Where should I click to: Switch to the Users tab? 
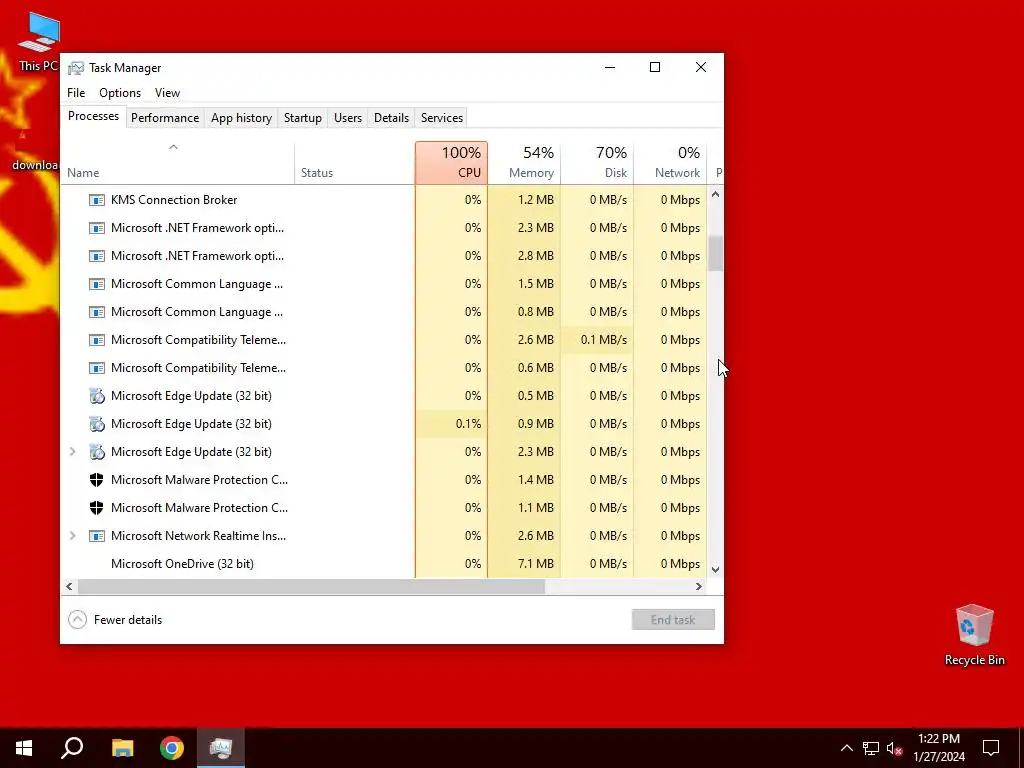pyautogui.click(x=347, y=118)
